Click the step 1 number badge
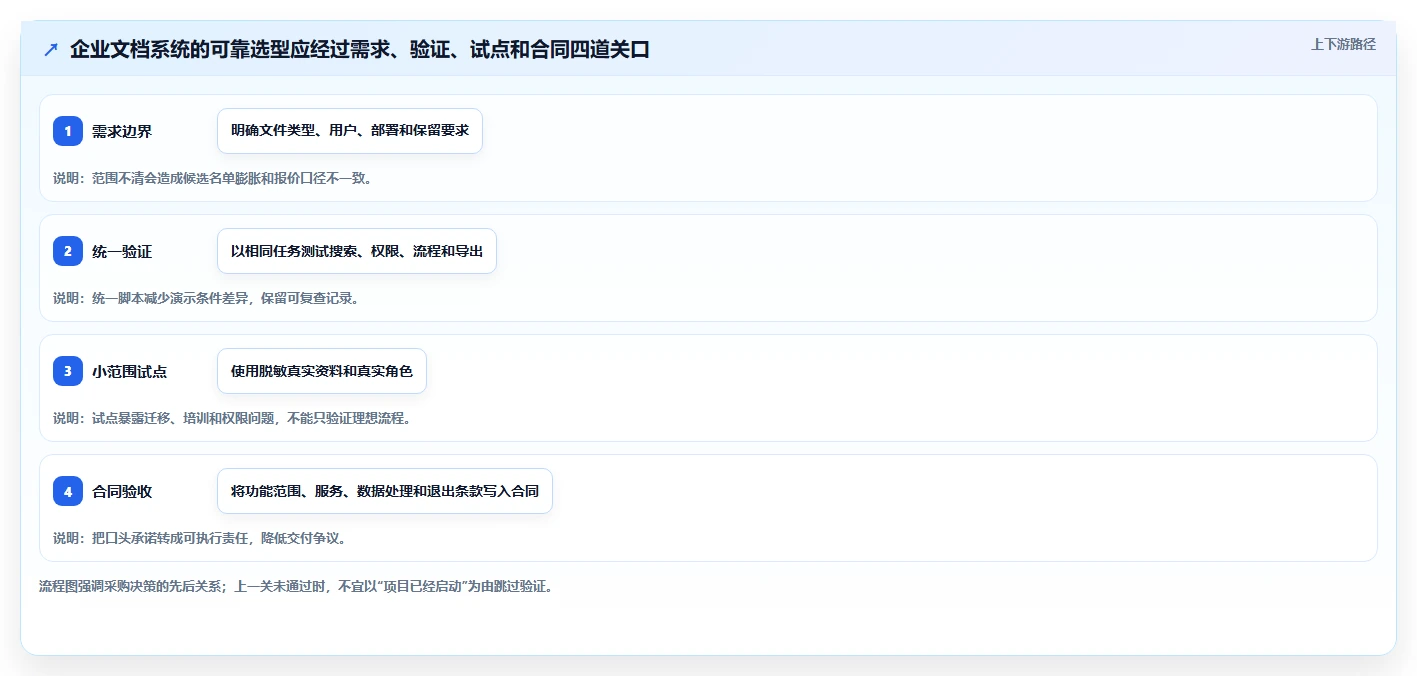The width and height of the screenshot is (1417, 676). [x=68, y=131]
